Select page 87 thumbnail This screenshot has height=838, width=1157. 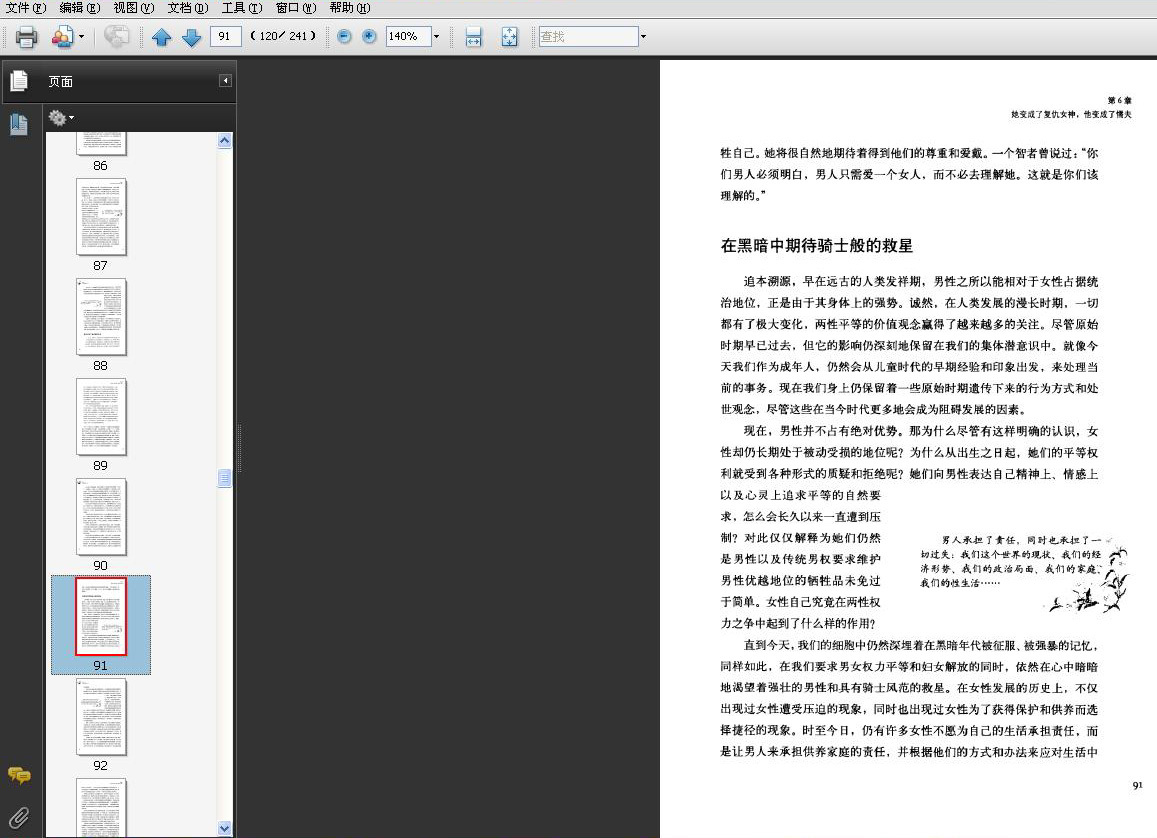pyautogui.click(x=101, y=218)
